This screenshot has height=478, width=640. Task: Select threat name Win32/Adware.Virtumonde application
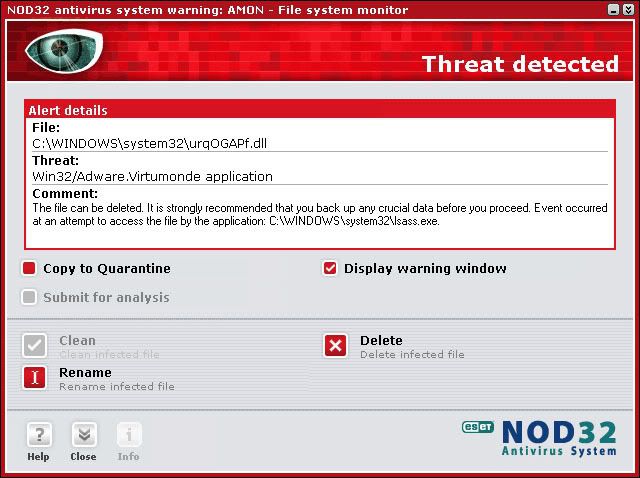tap(152, 176)
